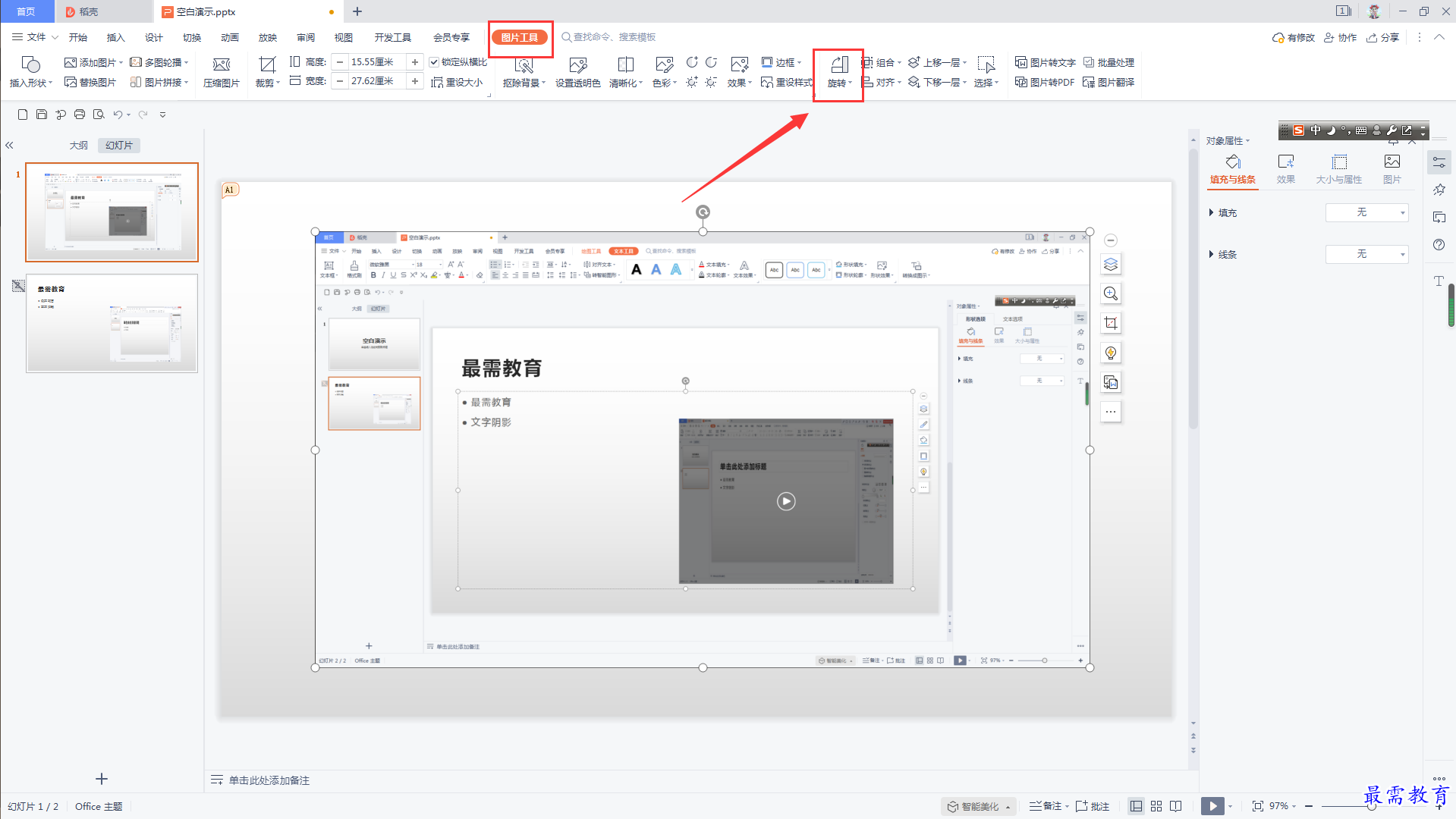Click 设置透明色 transparent color tool
Image resolution: width=1456 pixels, height=819 pixels.
(x=577, y=73)
